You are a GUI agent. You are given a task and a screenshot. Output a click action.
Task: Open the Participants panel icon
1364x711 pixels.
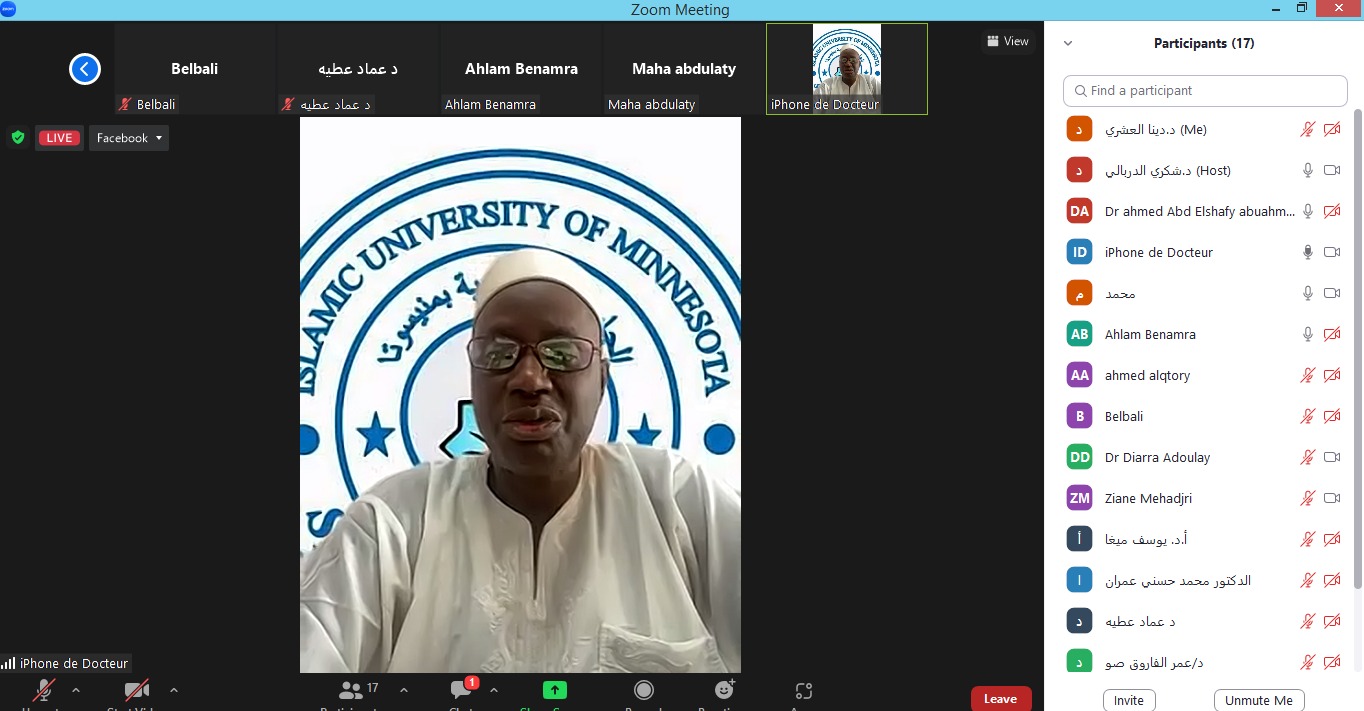[351, 690]
